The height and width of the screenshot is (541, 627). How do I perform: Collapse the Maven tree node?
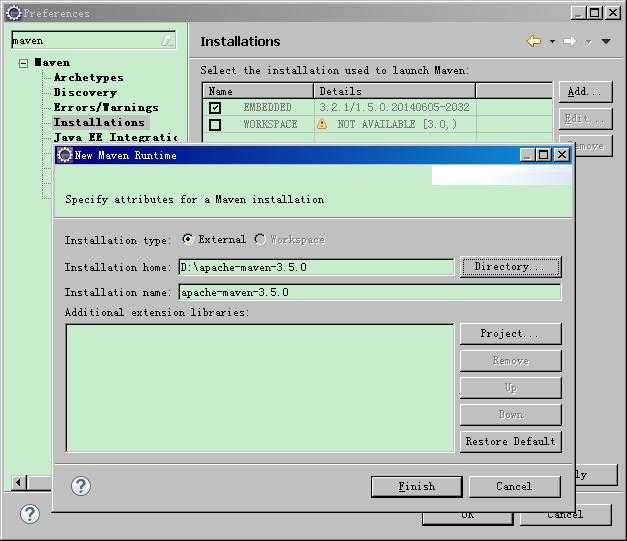click(x=24, y=63)
